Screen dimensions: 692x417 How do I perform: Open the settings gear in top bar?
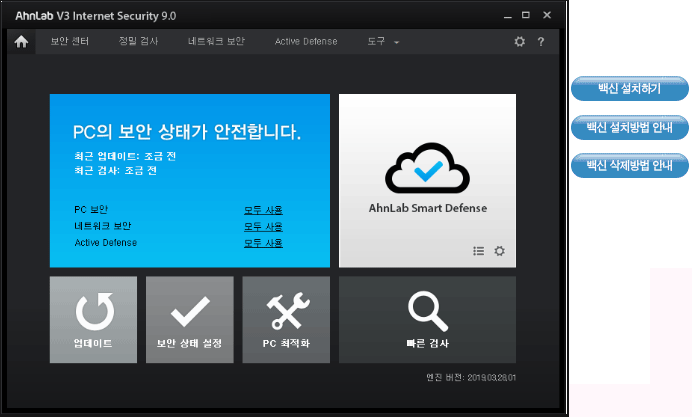point(519,41)
